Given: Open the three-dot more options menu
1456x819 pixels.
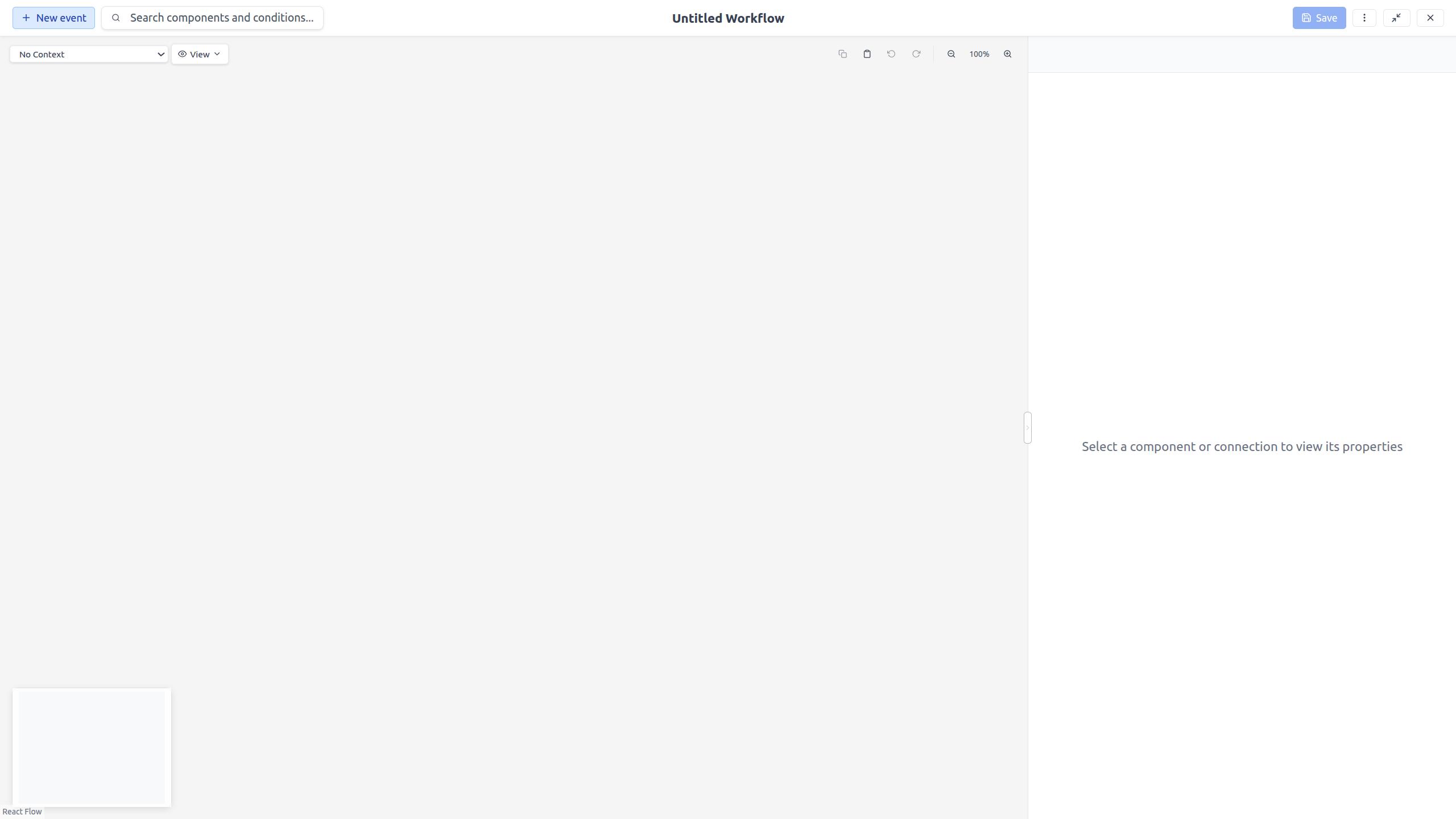Looking at the screenshot, I should click(1364, 18).
